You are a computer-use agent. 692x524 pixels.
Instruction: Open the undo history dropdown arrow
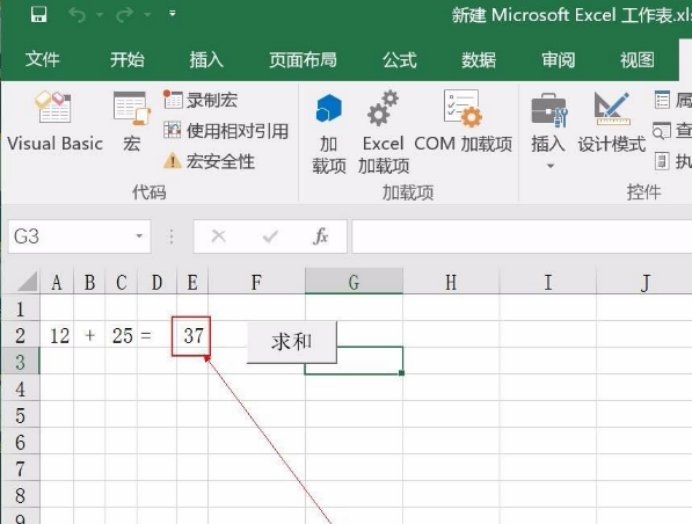tap(100, 15)
